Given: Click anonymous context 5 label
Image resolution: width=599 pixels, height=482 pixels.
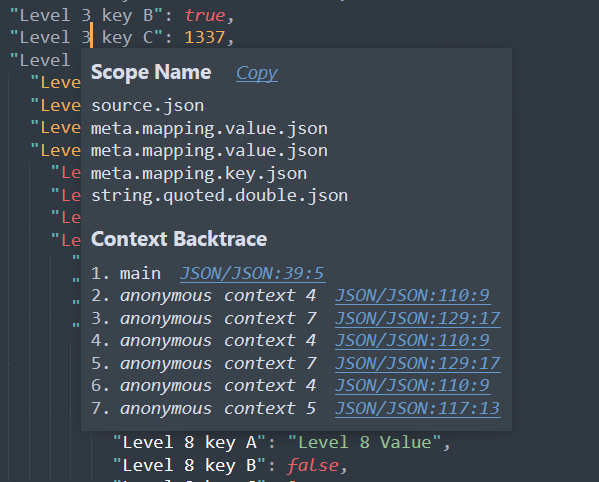Looking at the screenshot, I should click(218, 408).
